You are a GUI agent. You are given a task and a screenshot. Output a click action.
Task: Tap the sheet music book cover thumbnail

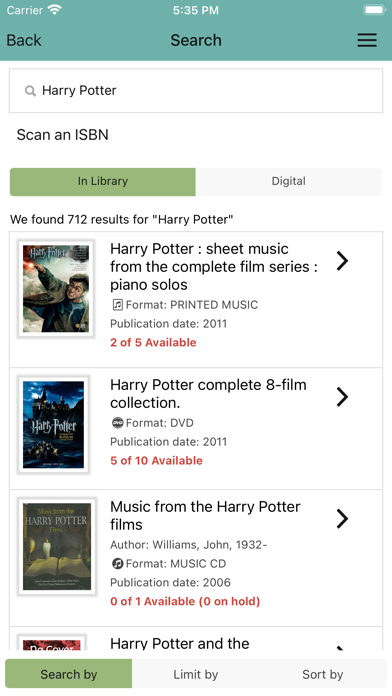pos(56,289)
